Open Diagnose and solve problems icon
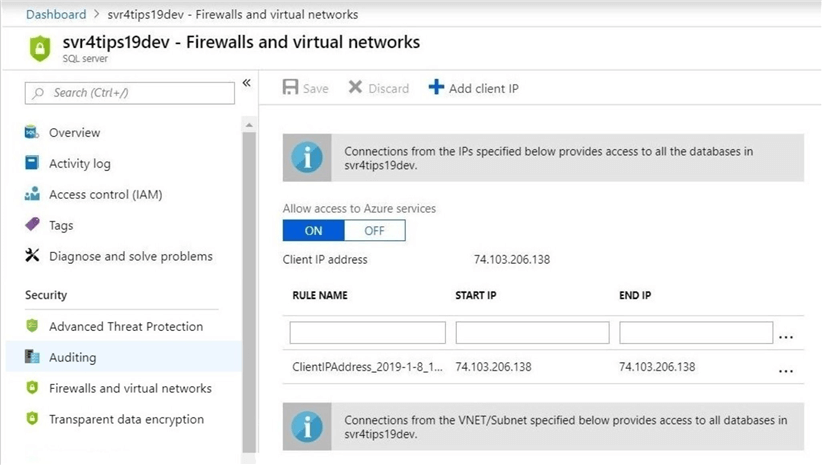 pyautogui.click(x=33, y=257)
